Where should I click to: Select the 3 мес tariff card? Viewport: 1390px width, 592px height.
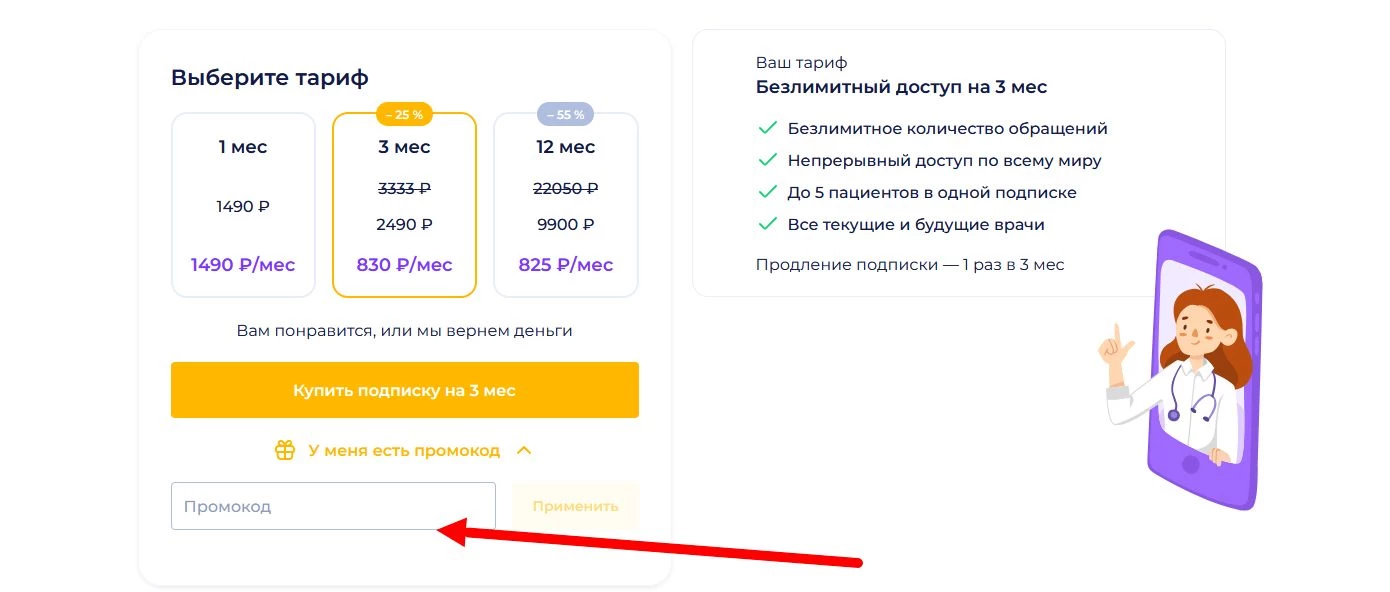pyautogui.click(x=404, y=205)
